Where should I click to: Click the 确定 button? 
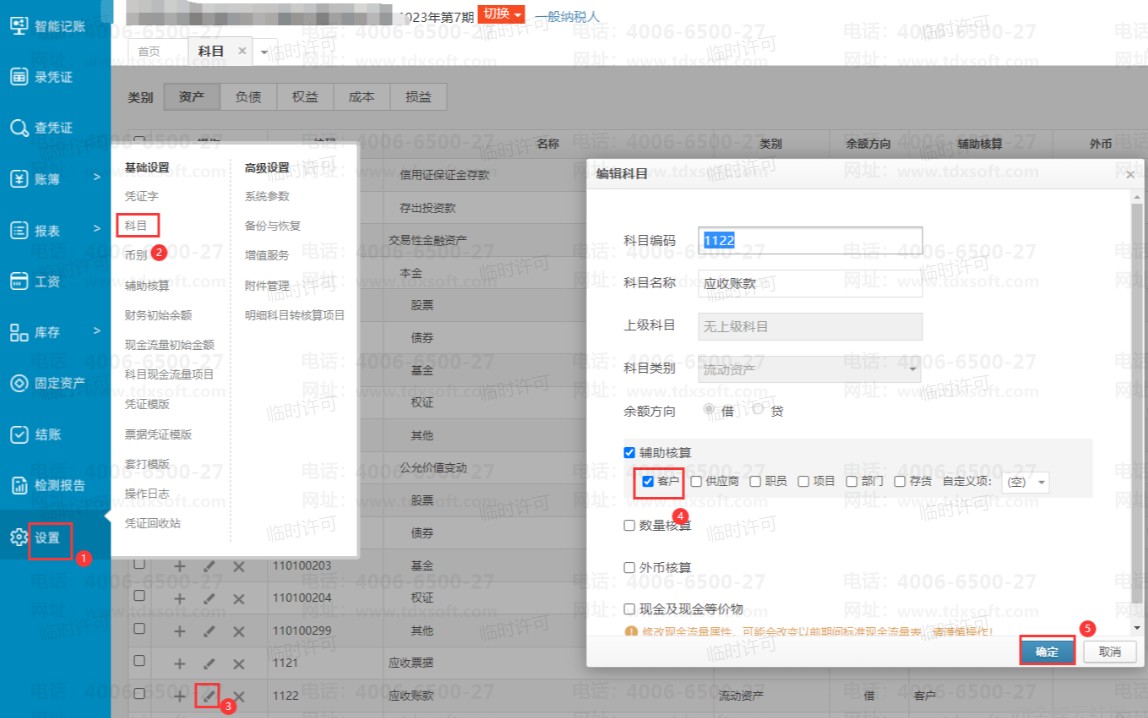[x=1047, y=651]
